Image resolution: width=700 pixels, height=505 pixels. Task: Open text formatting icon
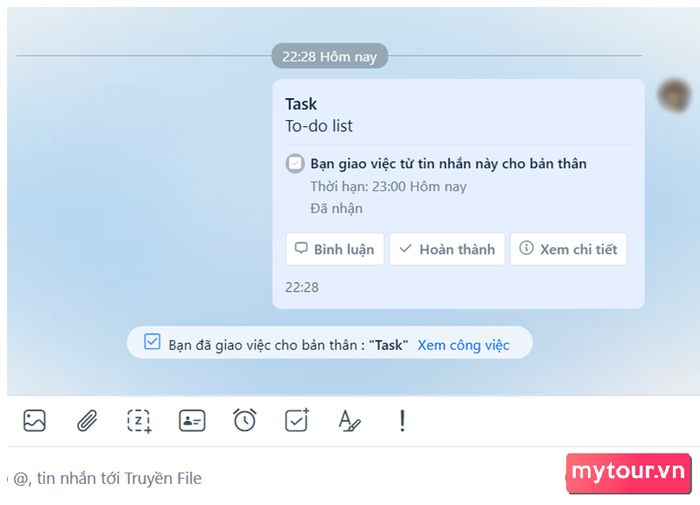point(349,421)
